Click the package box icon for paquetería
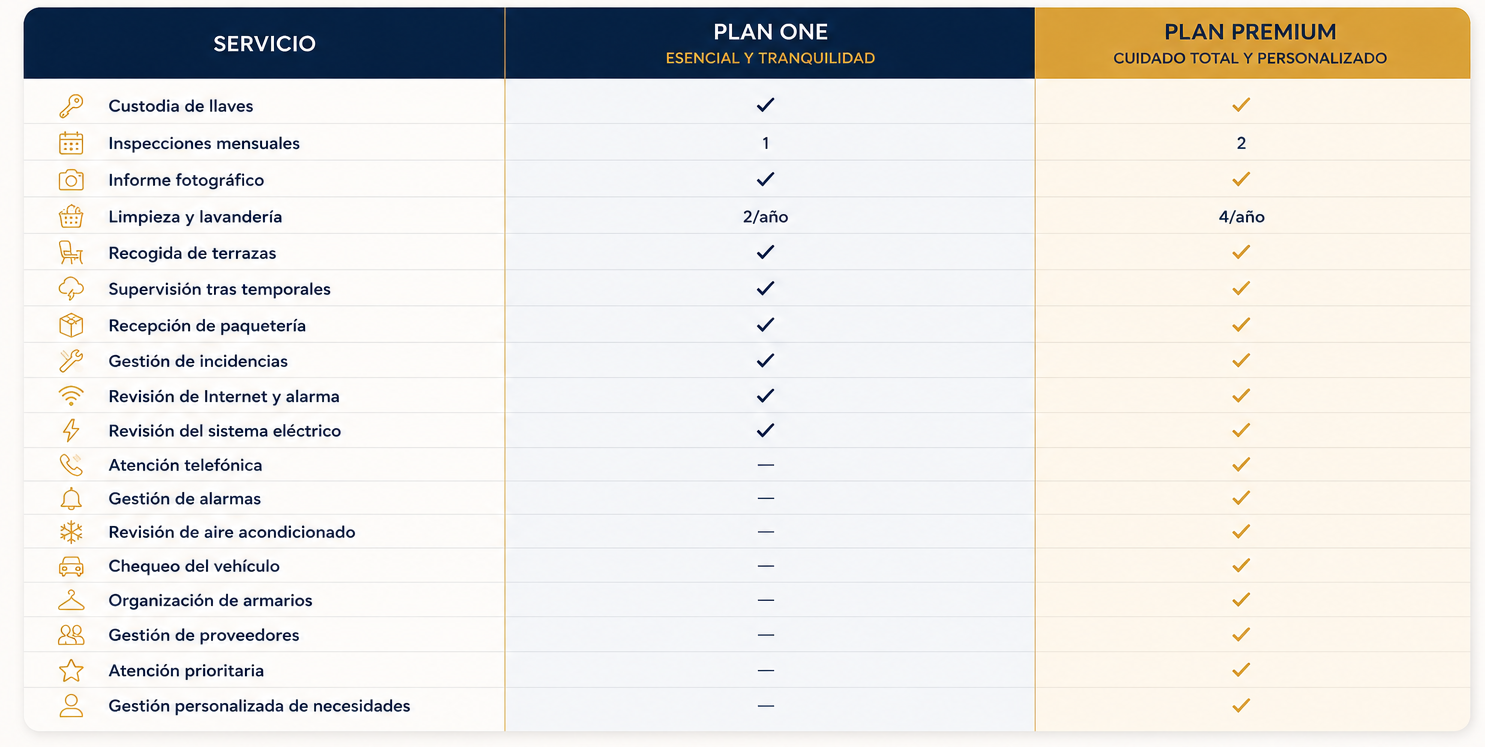 [x=71, y=325]
